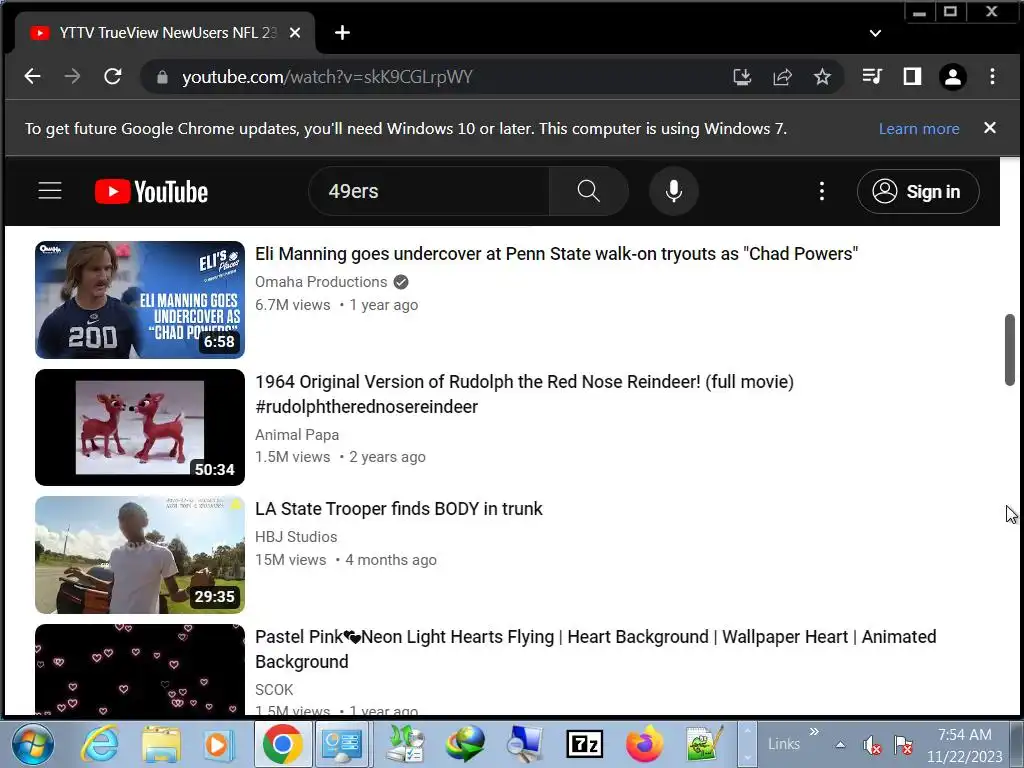
Task: Launch Internet Explorer from the taskbar
Action: coord(99,744)
